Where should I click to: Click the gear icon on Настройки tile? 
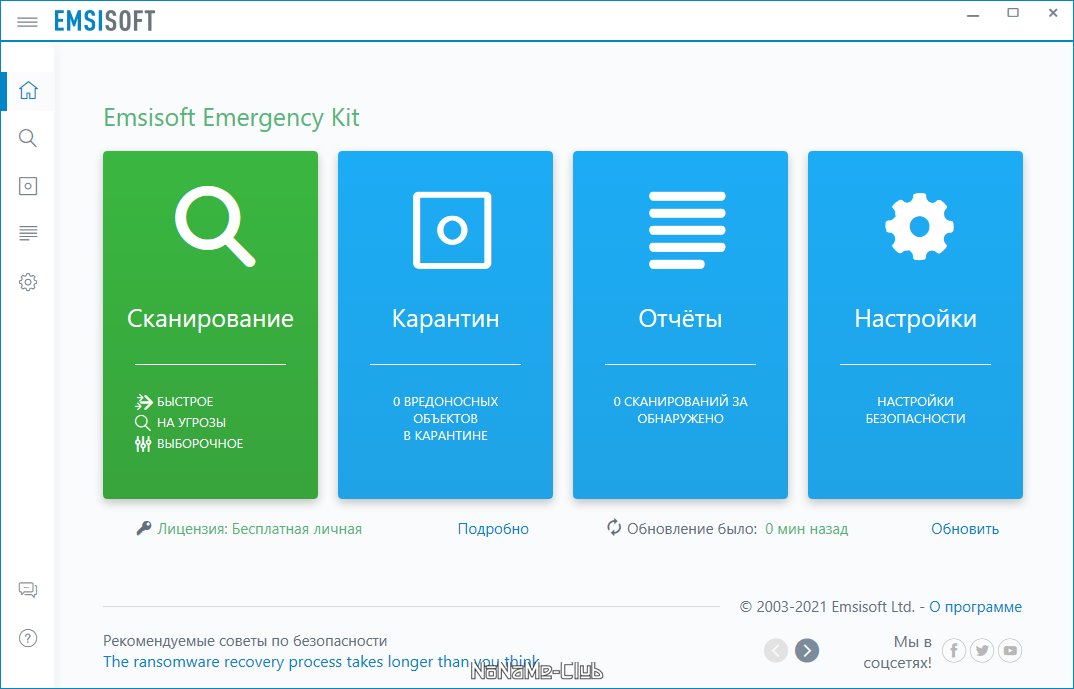click(x=919, y=227)
